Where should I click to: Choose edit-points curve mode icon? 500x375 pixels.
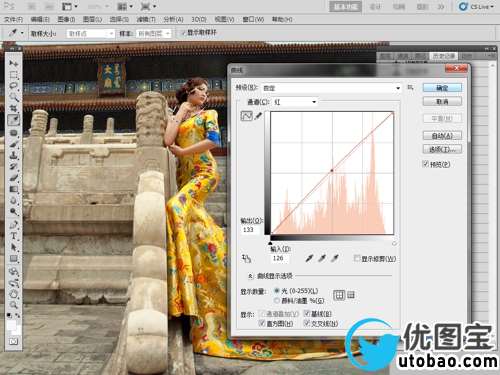coord(247,116)
